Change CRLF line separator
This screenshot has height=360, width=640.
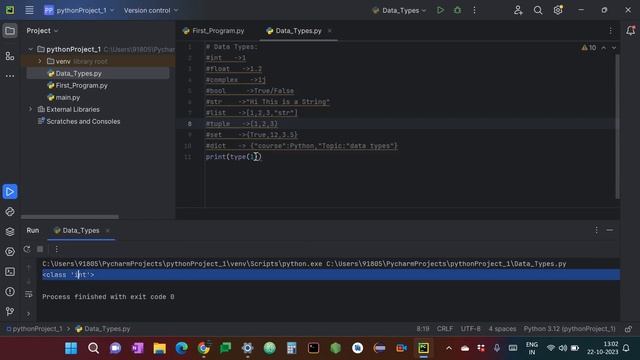(444, 329)
